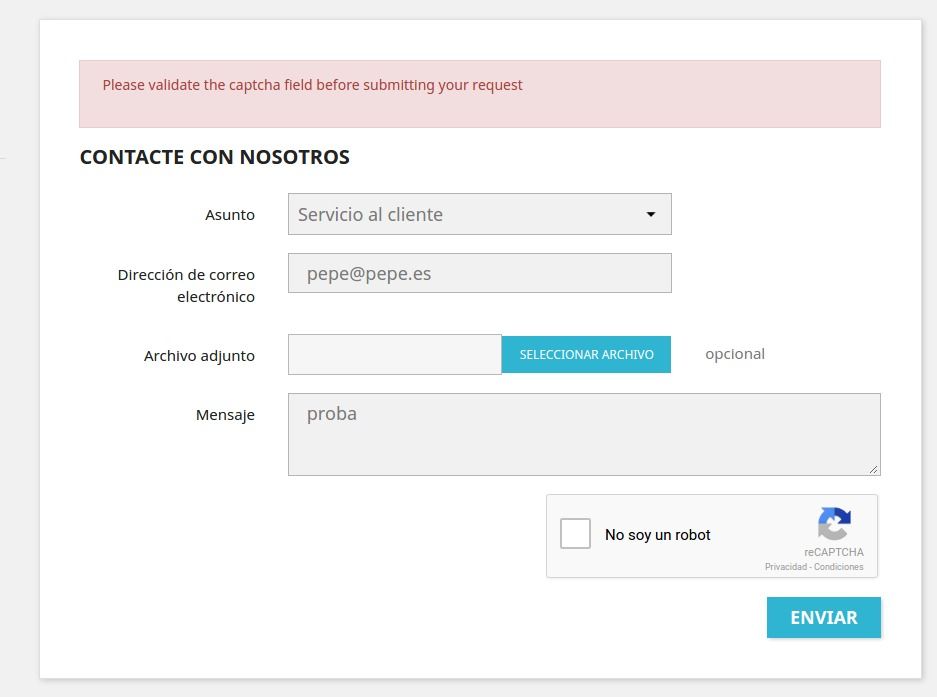Click the reCAPTCHA logo icon
Screen dimensions: 937x697
click(x=834, y=523)
